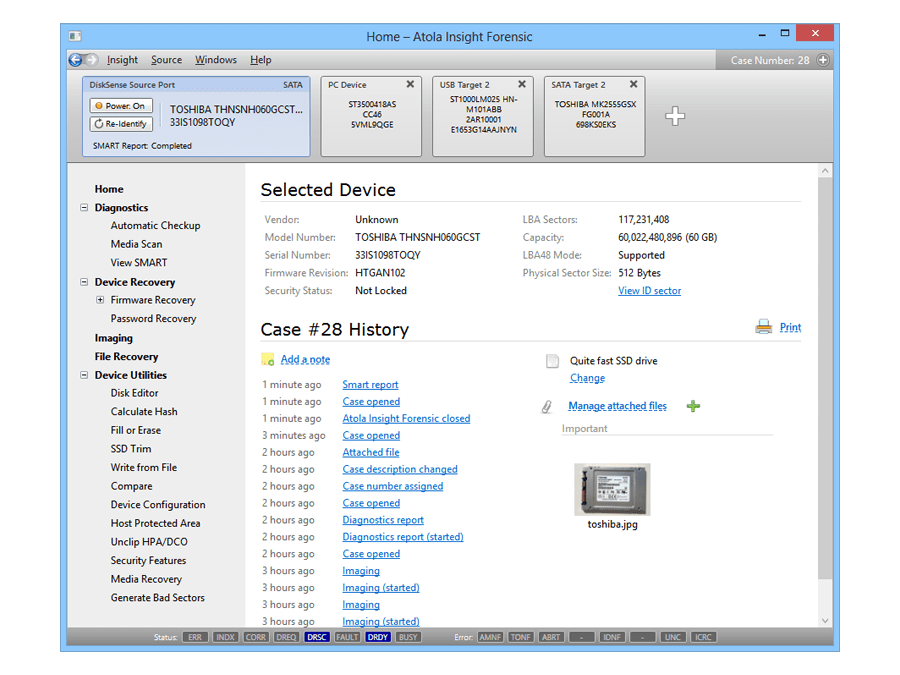Open Calculate Hash utility

[x=144, y=412]
